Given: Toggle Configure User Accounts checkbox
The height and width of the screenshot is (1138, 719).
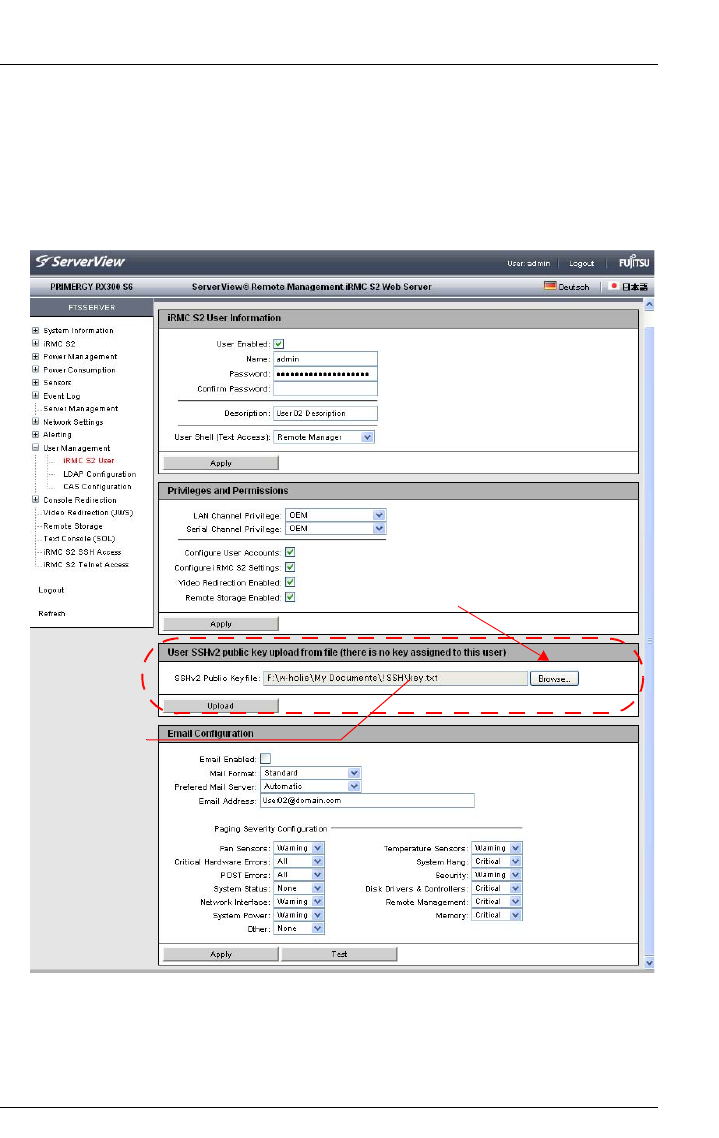Looking at the screenshot, I should (290, 552).
